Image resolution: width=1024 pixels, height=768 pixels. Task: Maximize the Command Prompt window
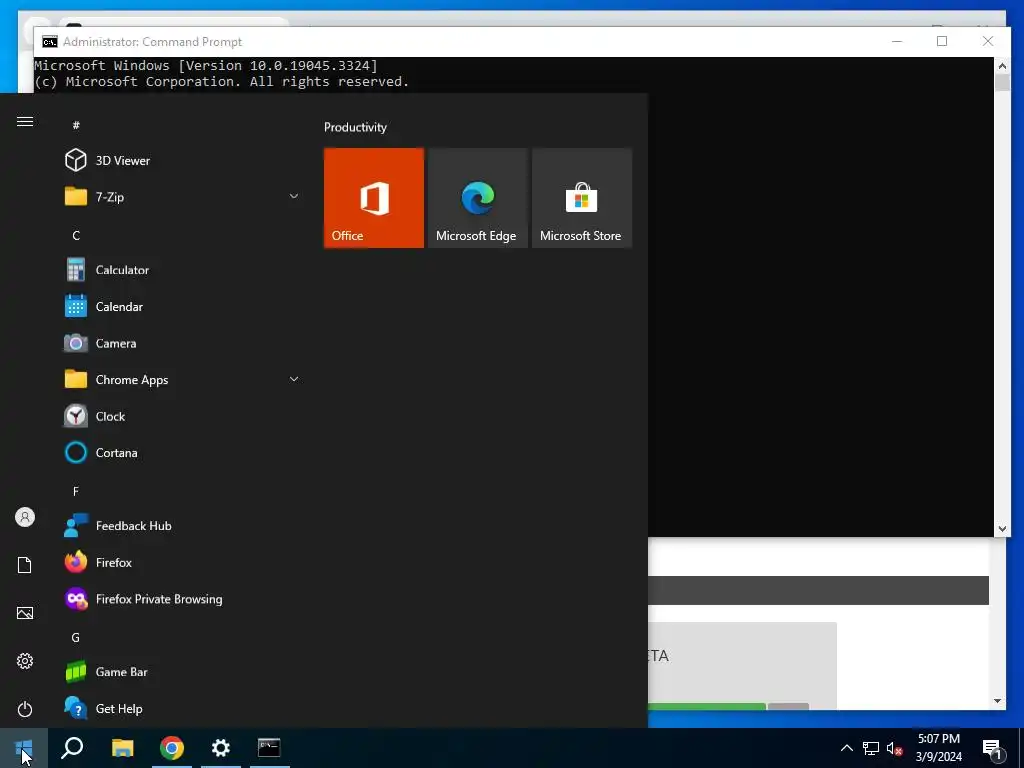[x=942, y=41]
